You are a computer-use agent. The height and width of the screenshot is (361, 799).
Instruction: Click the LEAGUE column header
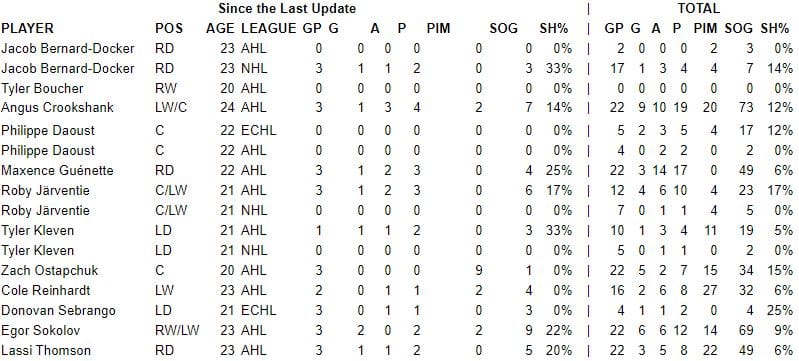(269, 29)
